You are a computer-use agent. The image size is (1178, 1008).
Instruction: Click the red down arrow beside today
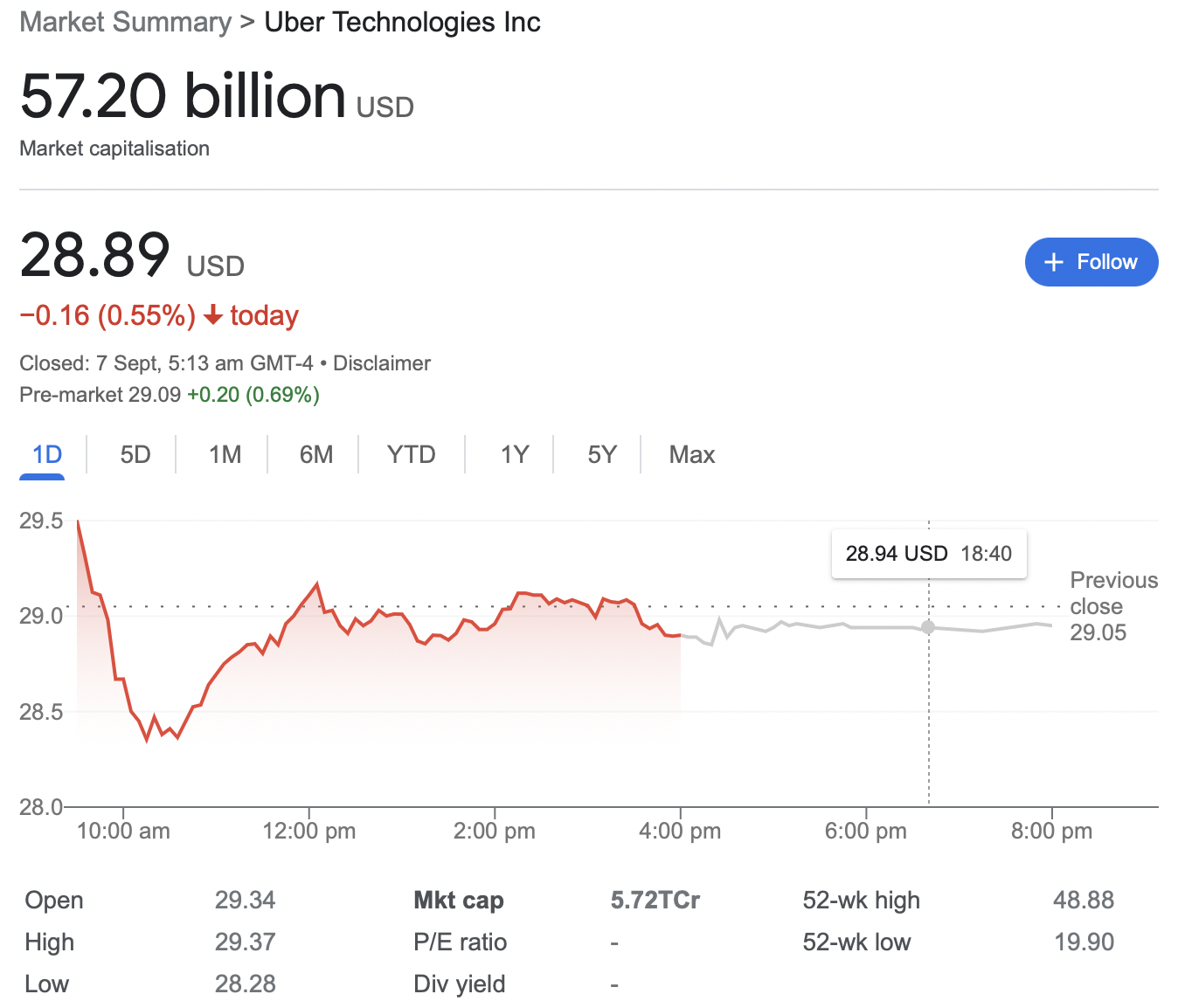click(x=212, y=315)
